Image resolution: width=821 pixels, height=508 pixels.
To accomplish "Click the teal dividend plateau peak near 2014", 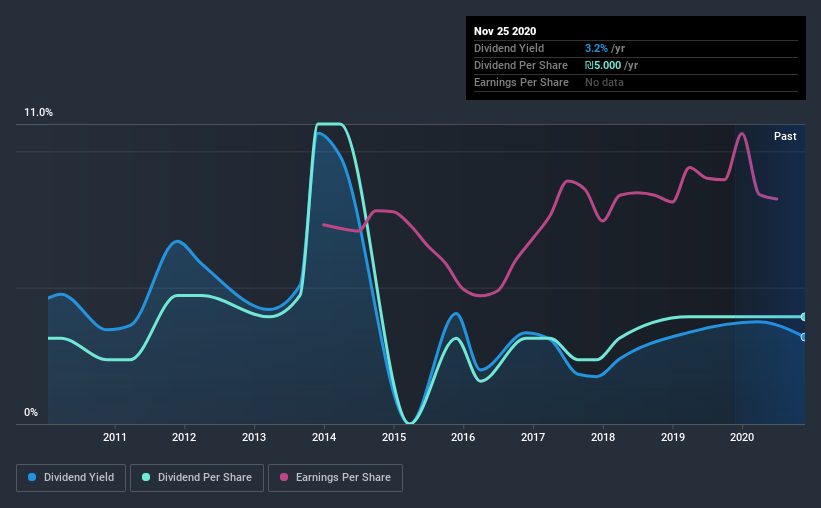I will (329, 124).
